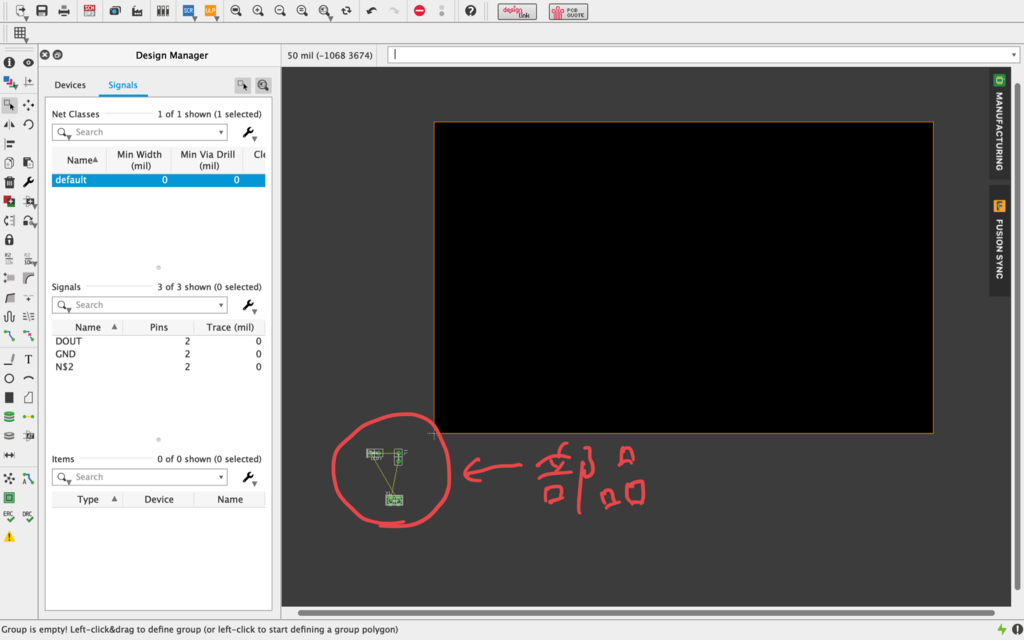Viewport: 1024px width, 640px height.
Task: Select the Dimension measurement tool
Action: click(x=9, y=455)
